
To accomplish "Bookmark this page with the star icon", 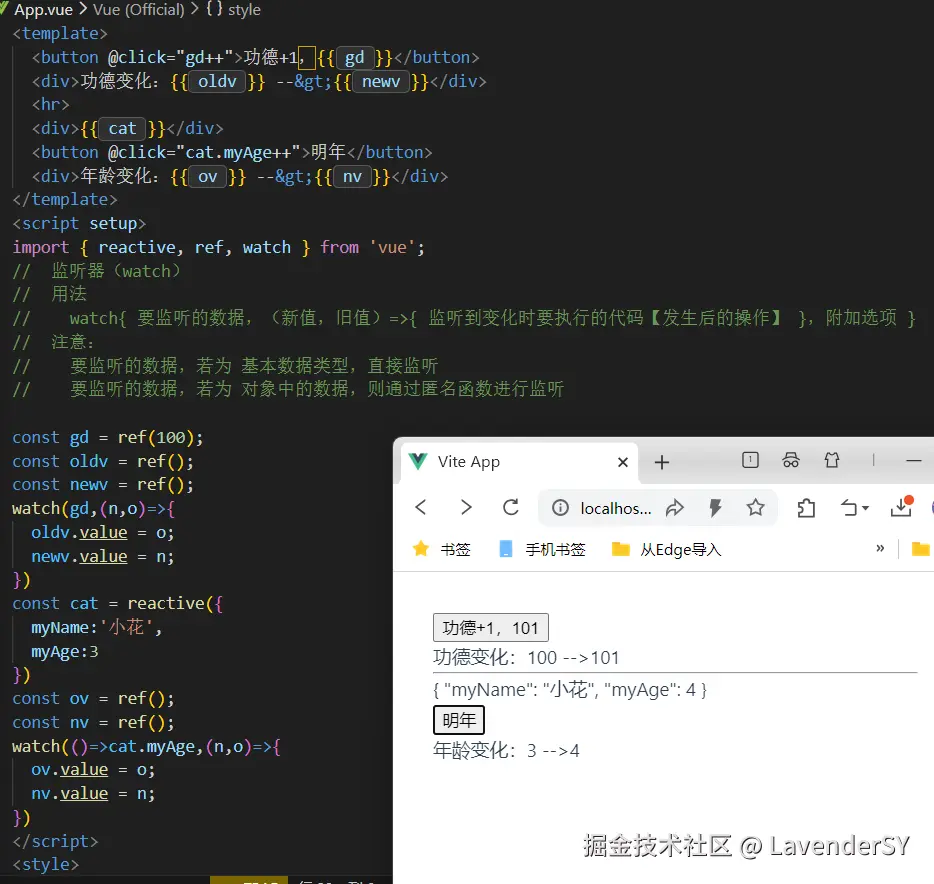I will coord(755,508).
